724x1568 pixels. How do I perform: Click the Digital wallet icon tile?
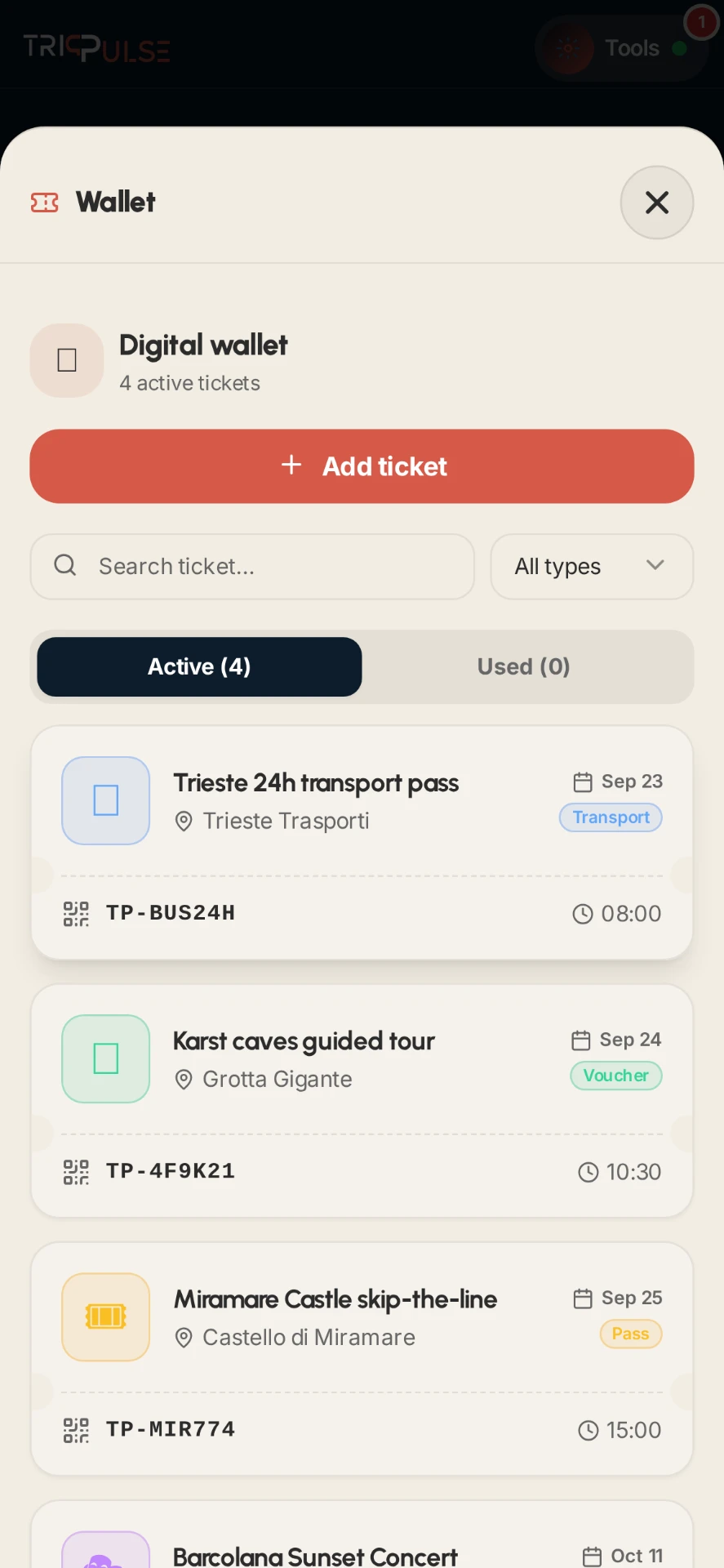67,360
